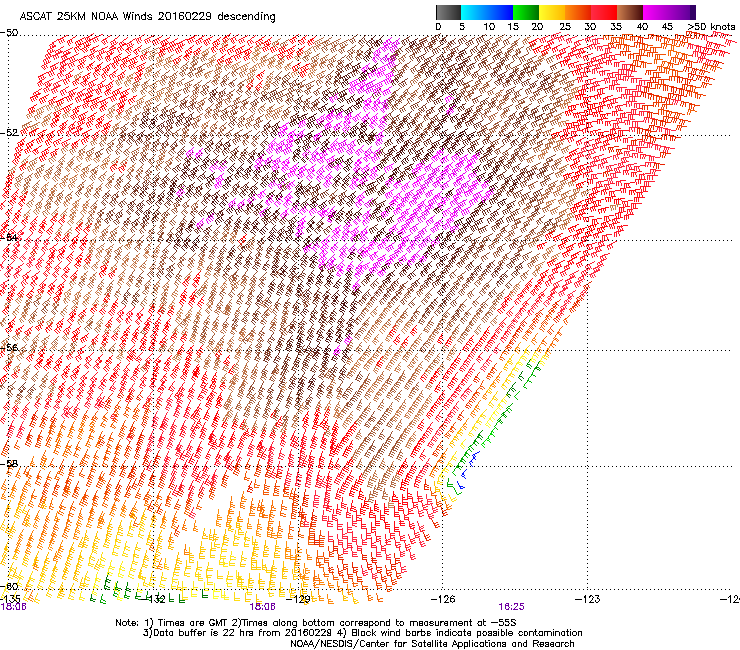The height and width of the screenshot is (650, 740).
Task: Click the -60 latitude axis label
Action: tap(9, 587)
